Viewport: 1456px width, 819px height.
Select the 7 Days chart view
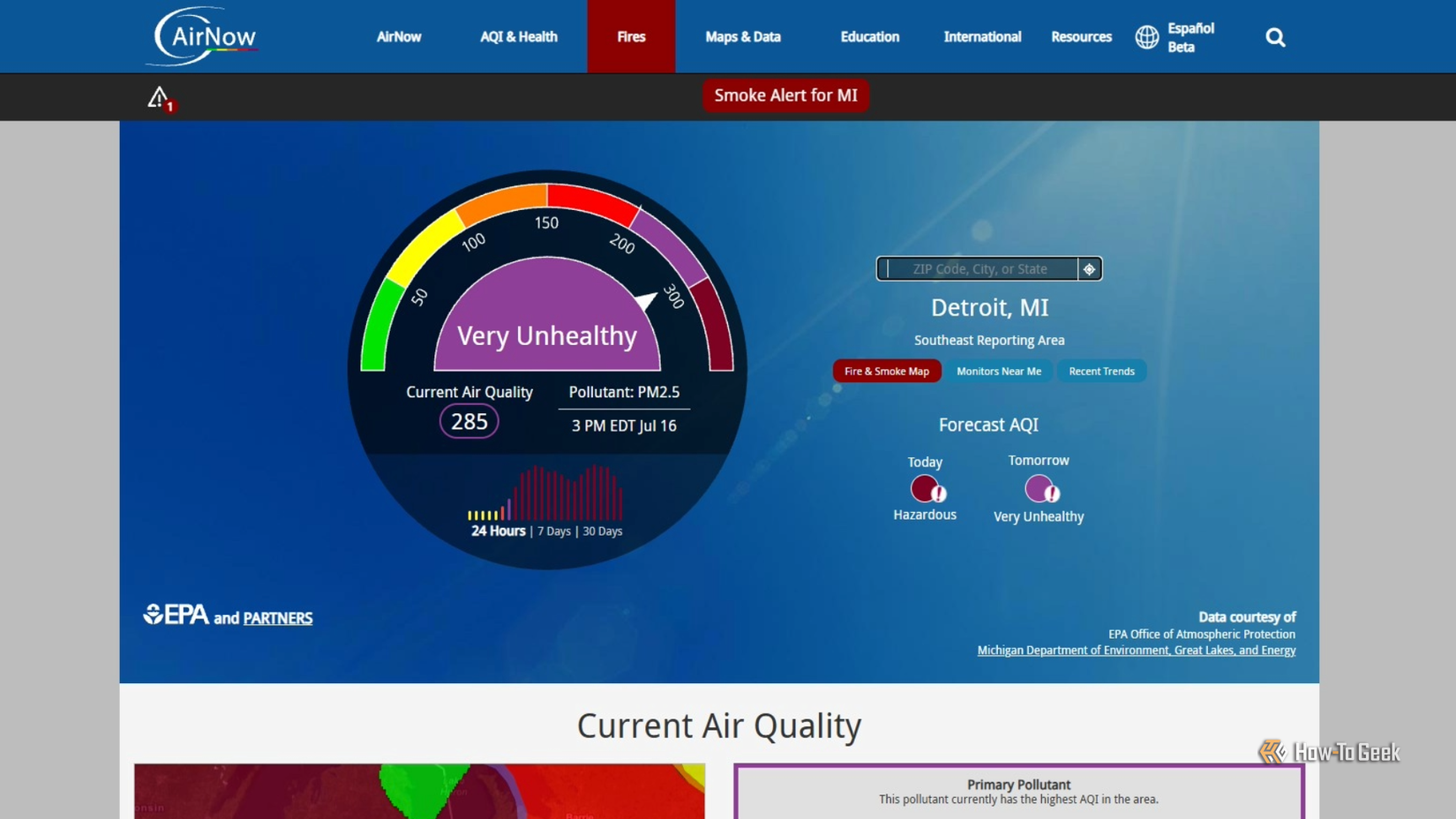[x=554, y=531]
